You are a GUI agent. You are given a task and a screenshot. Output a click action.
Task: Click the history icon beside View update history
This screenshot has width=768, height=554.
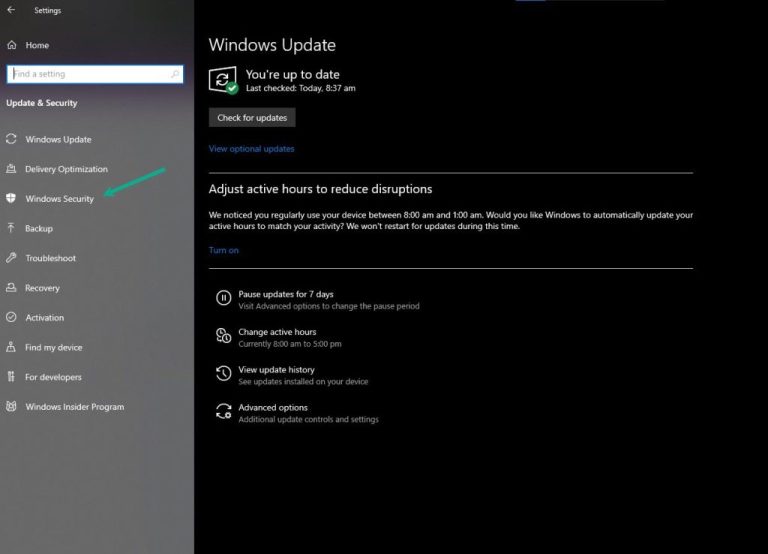coord(224,373)
